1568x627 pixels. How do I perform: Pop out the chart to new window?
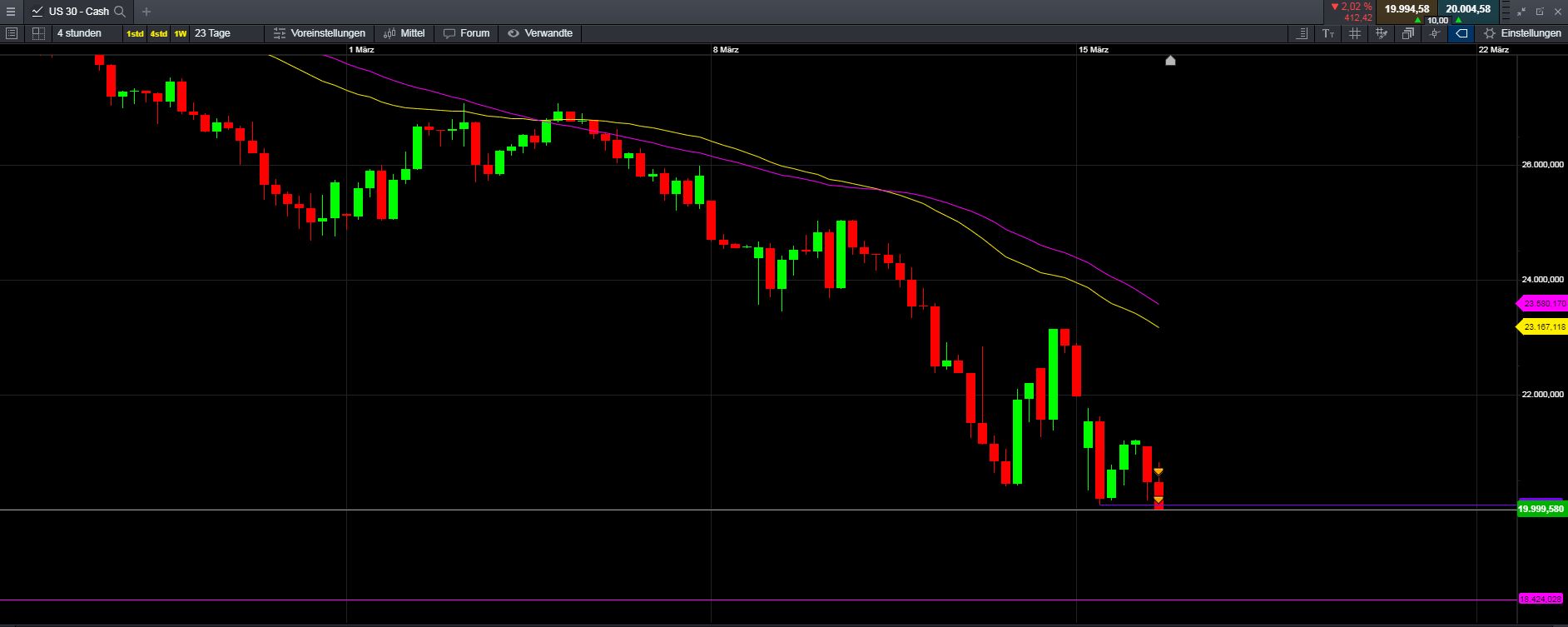1540,12
